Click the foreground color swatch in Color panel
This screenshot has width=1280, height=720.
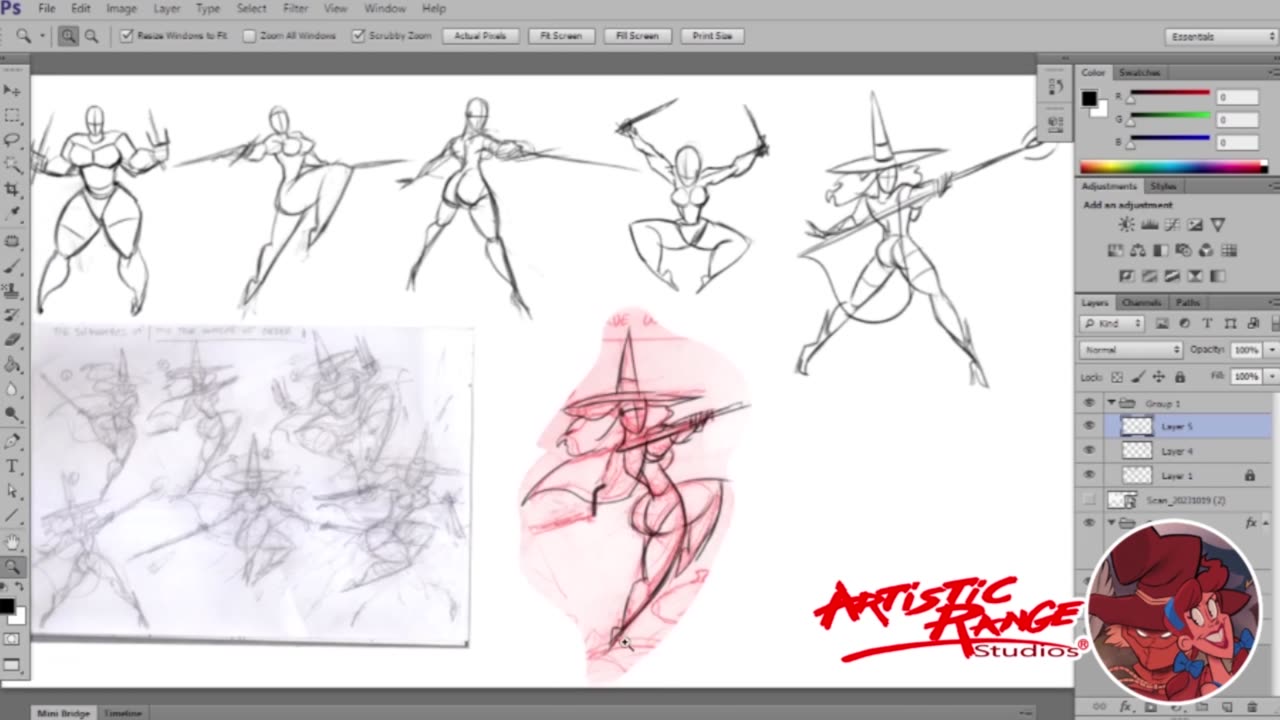1089,98
